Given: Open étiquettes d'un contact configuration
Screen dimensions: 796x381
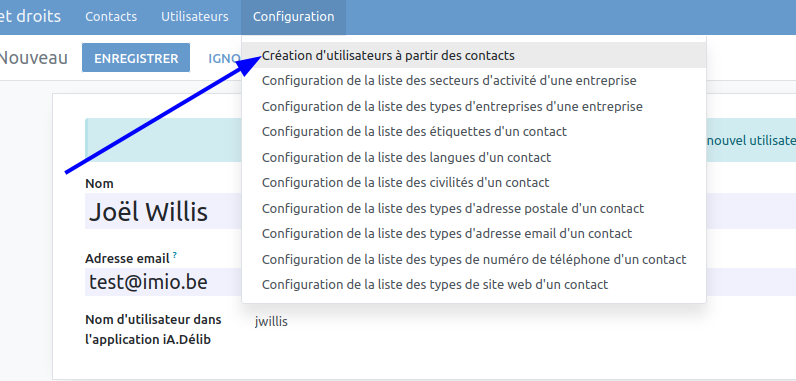Looking at the screenshot, I should pyautogui.click(x=474, y=132).
